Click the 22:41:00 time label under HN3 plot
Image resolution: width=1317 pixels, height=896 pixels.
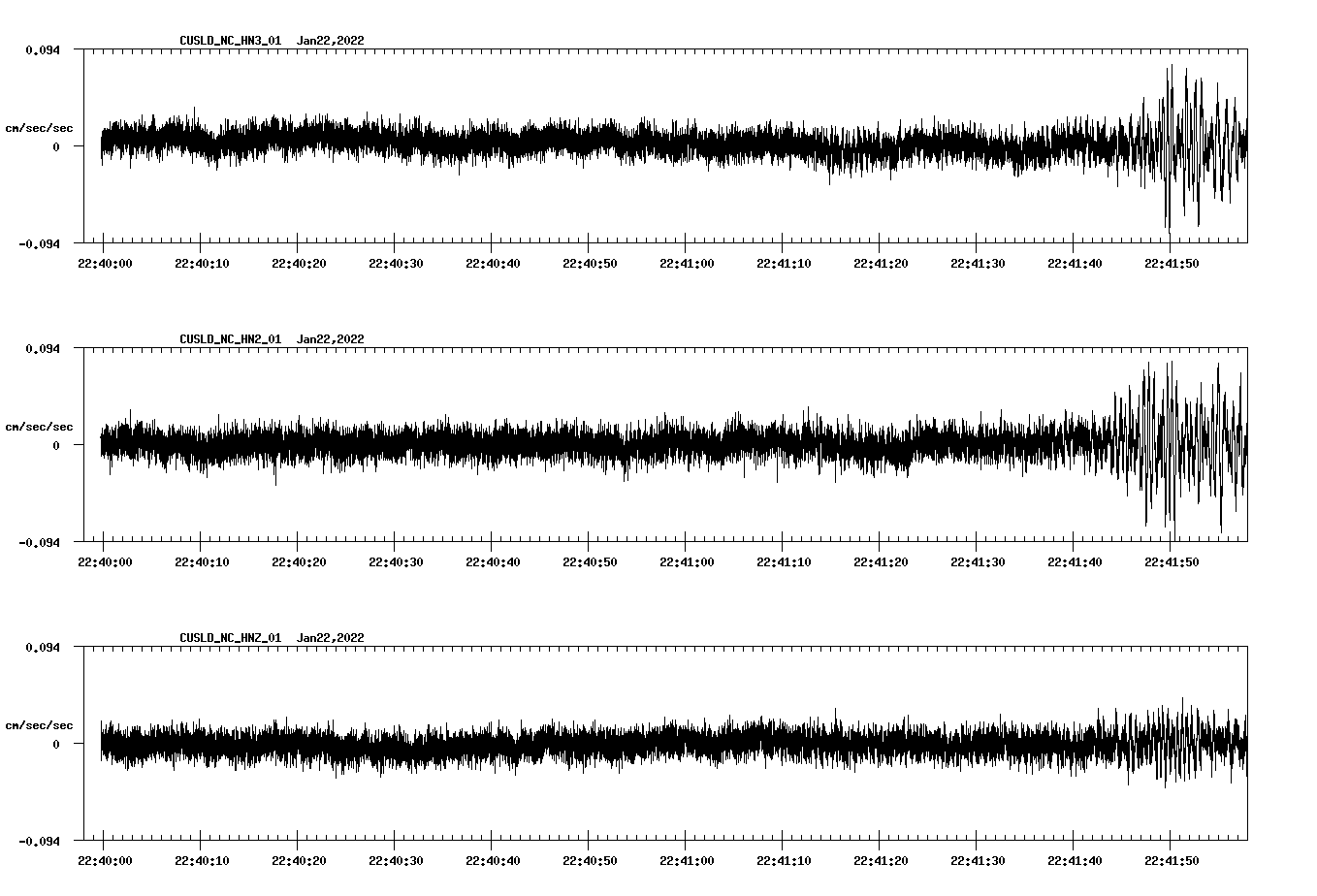687,264
